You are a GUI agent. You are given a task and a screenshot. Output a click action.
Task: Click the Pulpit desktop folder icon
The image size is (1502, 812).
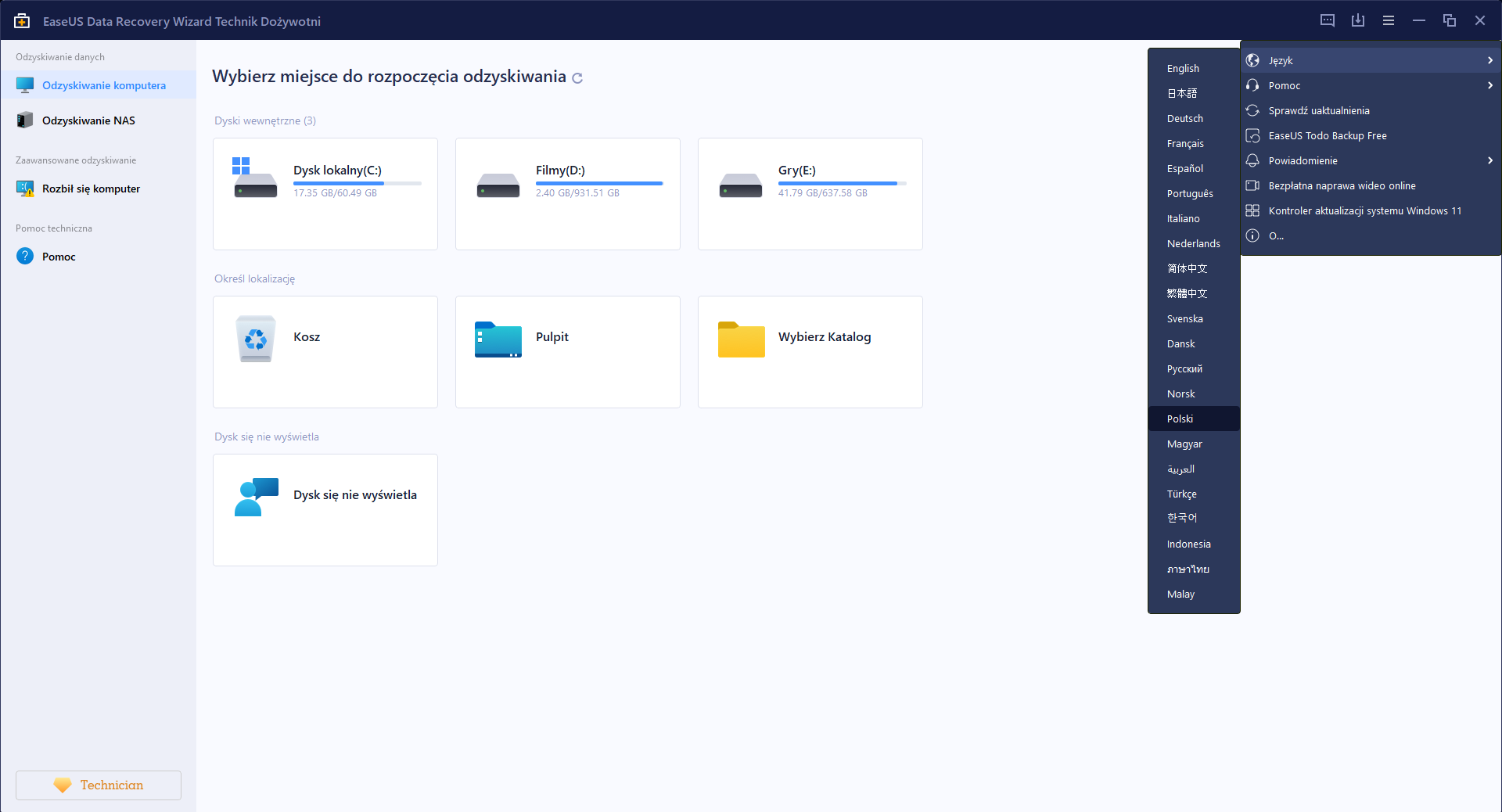pos(498,340)
